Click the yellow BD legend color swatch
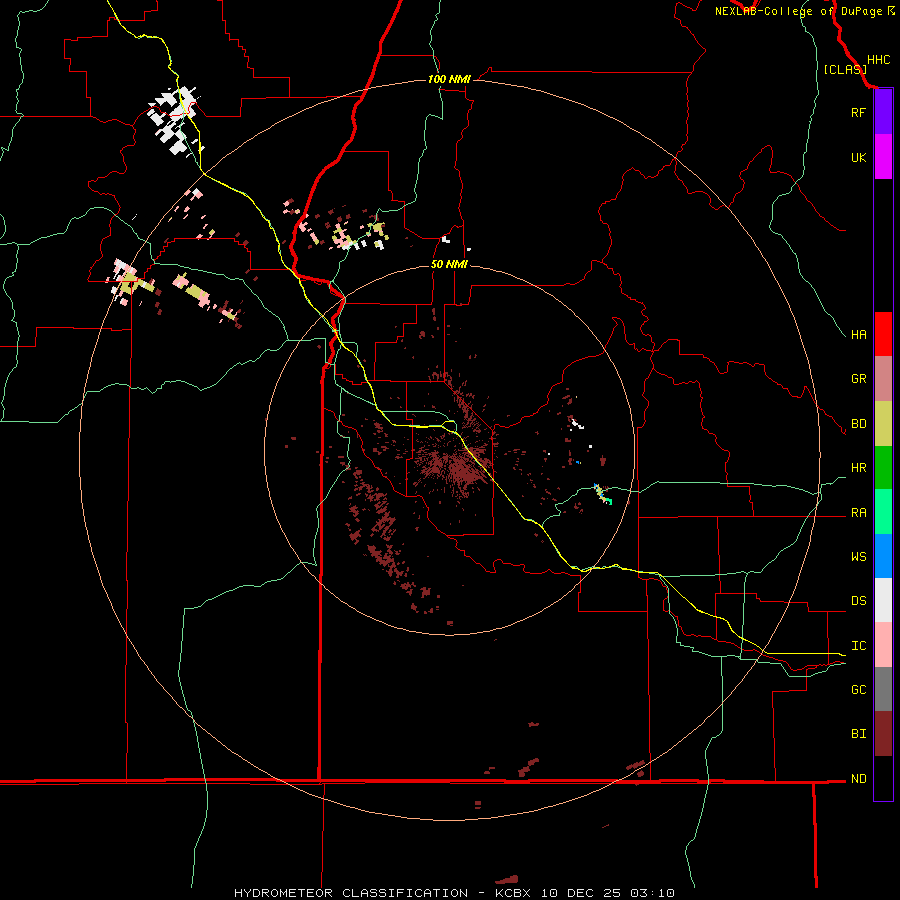This screenshot has width=900, height=900. point(883,424)
